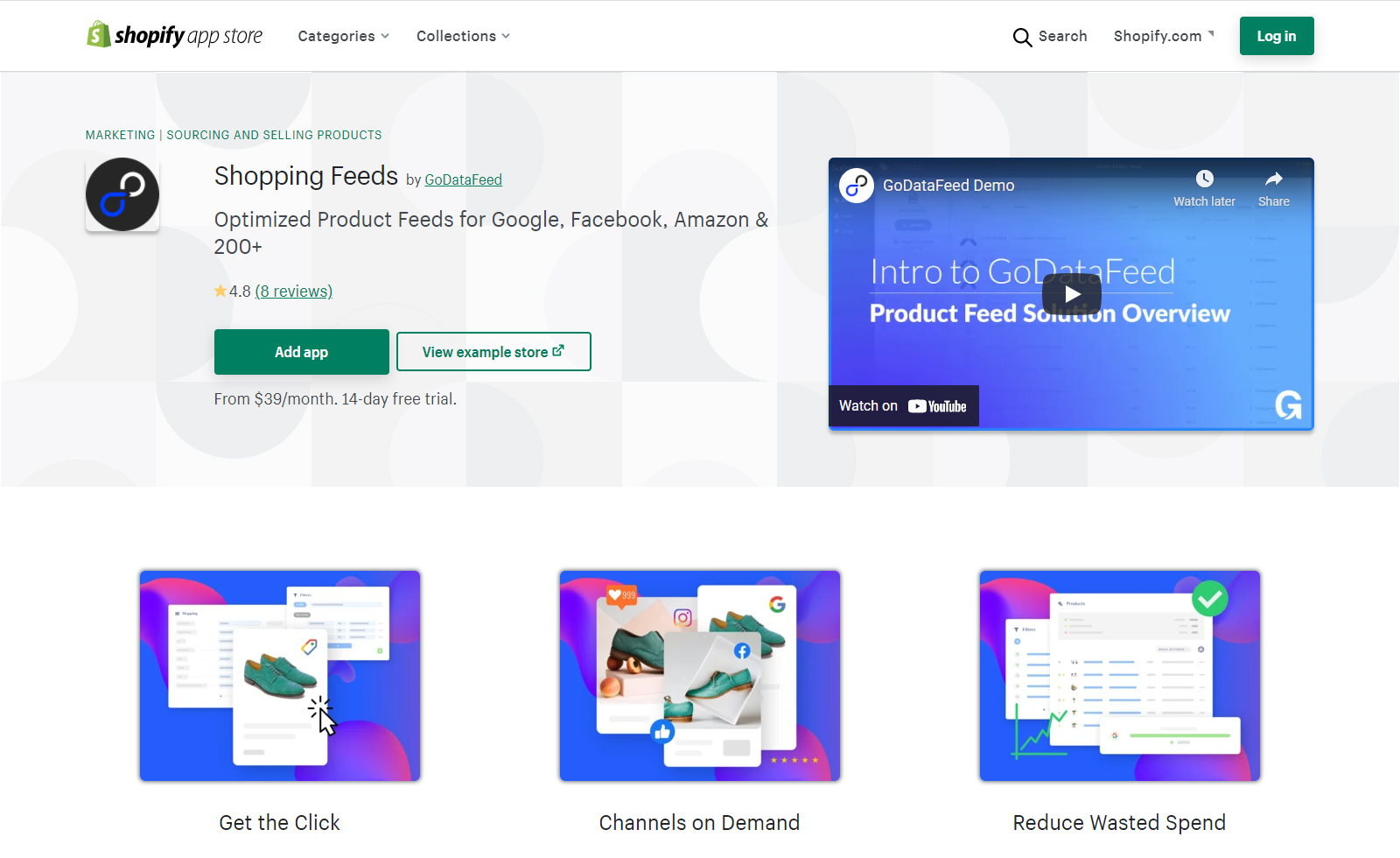Screen dimensions: 1400x858
Task: Click the Log in button
Action: point(1277,36)
